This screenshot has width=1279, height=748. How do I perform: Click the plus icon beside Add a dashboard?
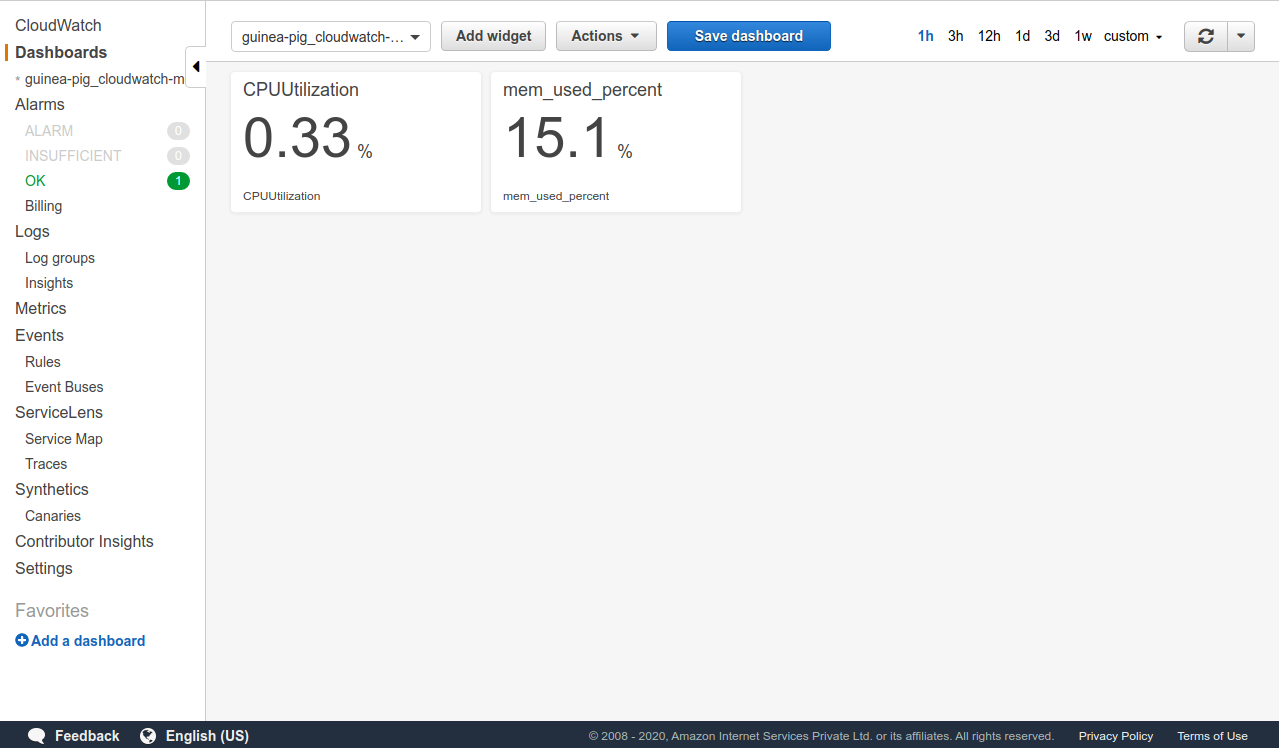[22, 641]
